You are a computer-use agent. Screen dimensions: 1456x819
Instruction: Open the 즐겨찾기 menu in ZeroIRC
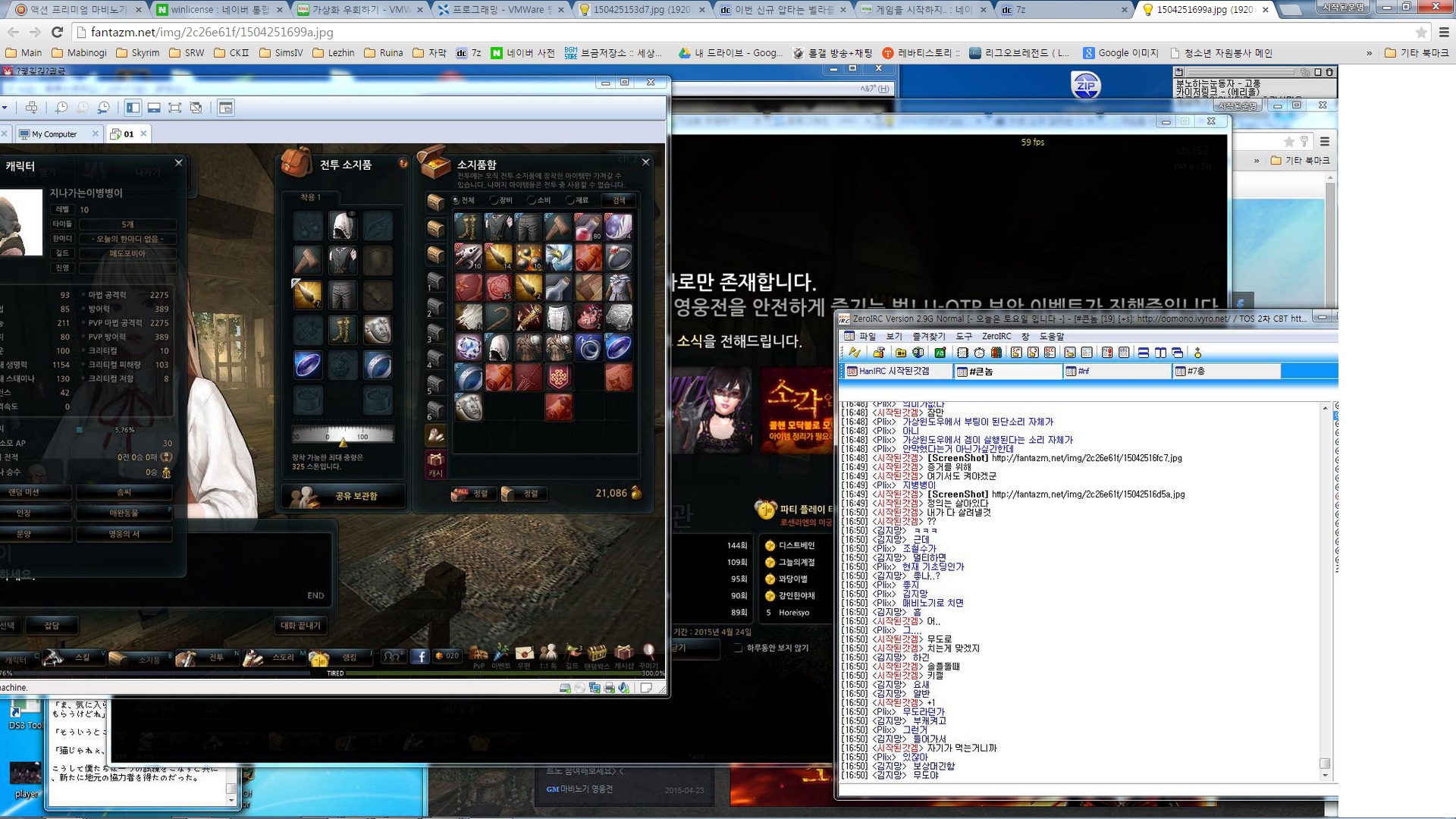pyautogui.click(x=928, y=336)
